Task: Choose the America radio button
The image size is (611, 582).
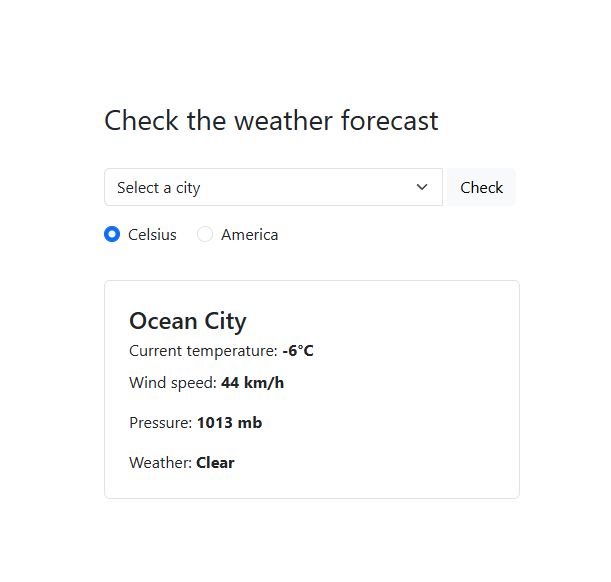Action: [x=205, y=235]
